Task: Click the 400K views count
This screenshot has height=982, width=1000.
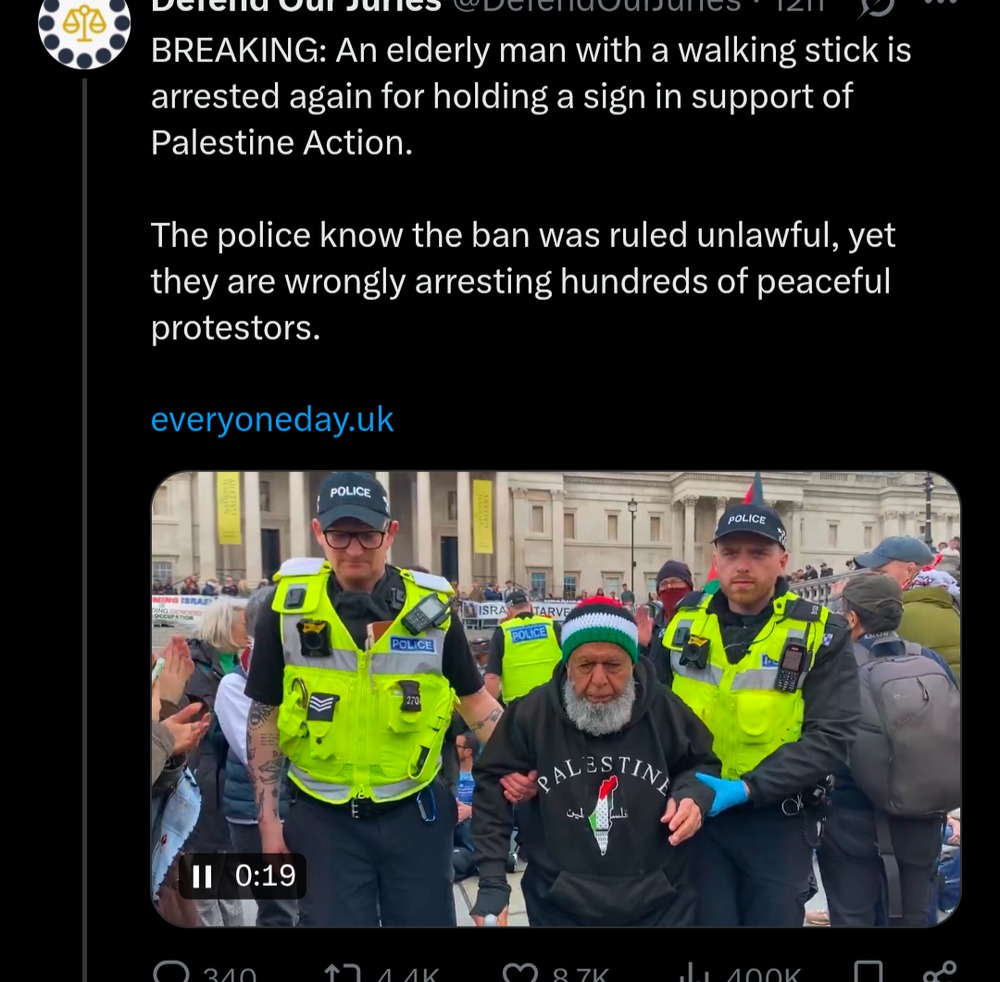Action: point(763,974)
